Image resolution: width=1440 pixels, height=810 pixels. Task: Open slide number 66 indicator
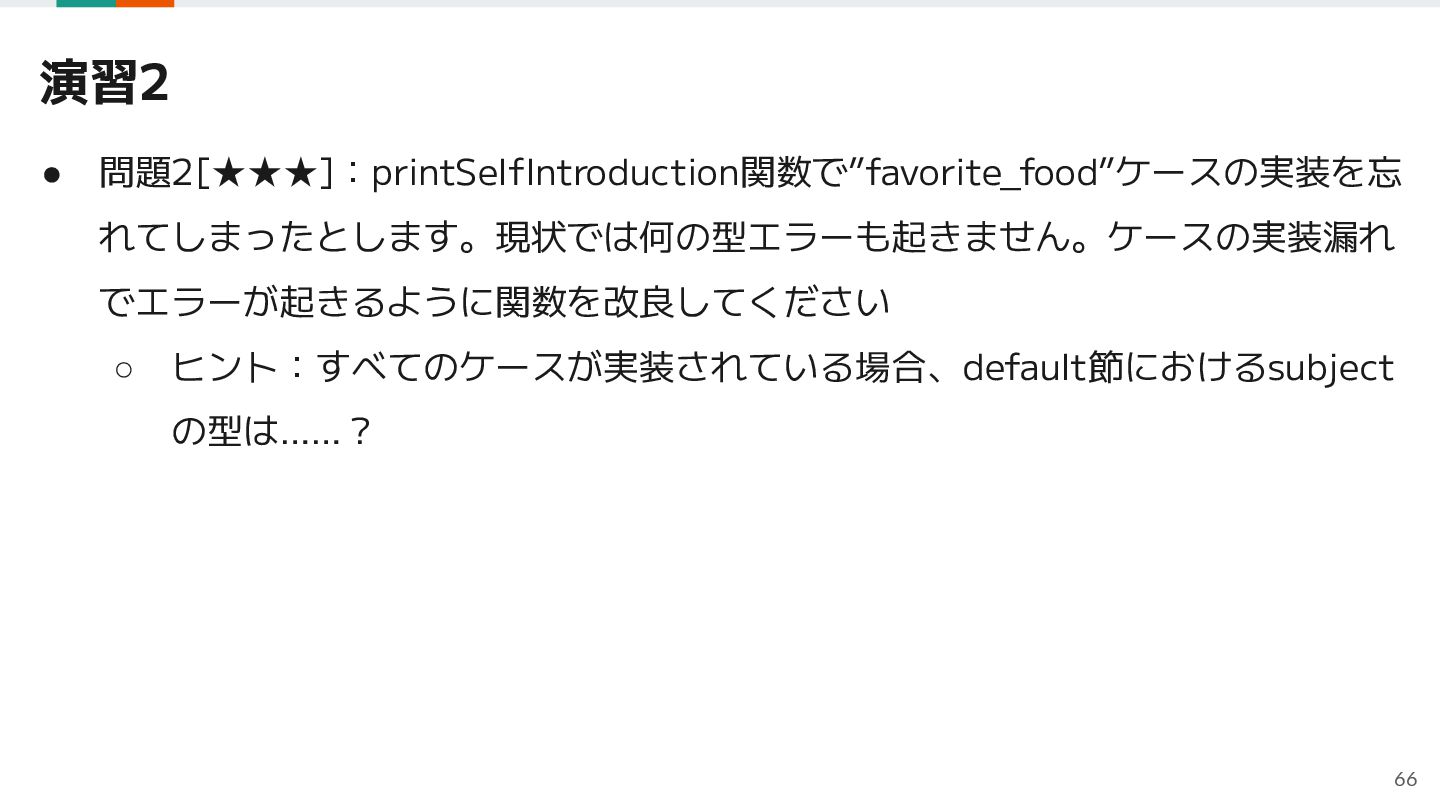(1405, 779)
